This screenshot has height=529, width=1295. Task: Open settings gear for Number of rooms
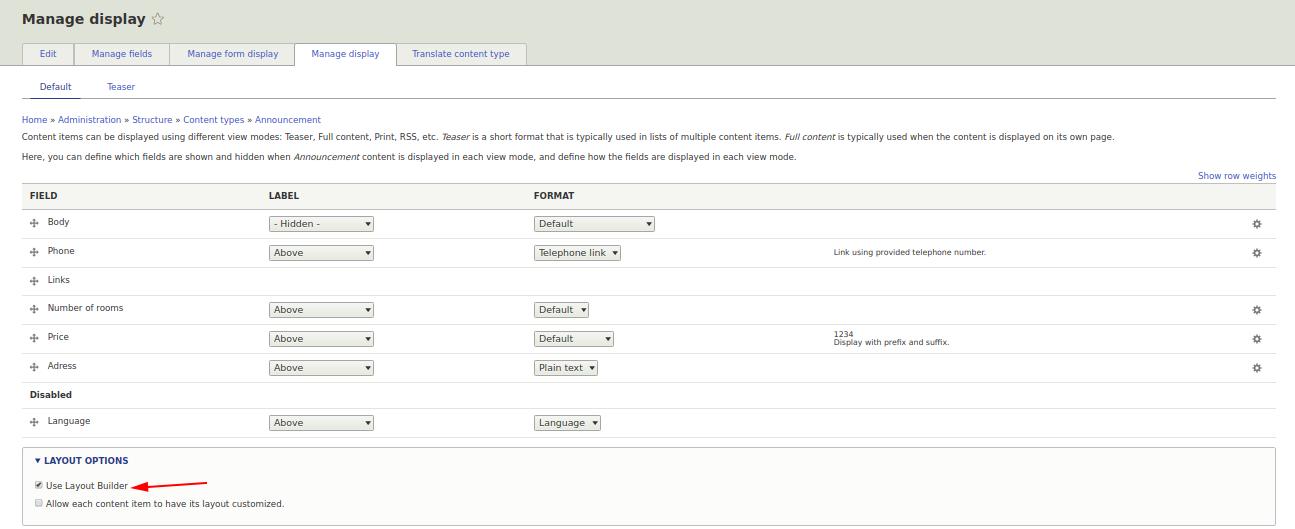(1257, 310)
